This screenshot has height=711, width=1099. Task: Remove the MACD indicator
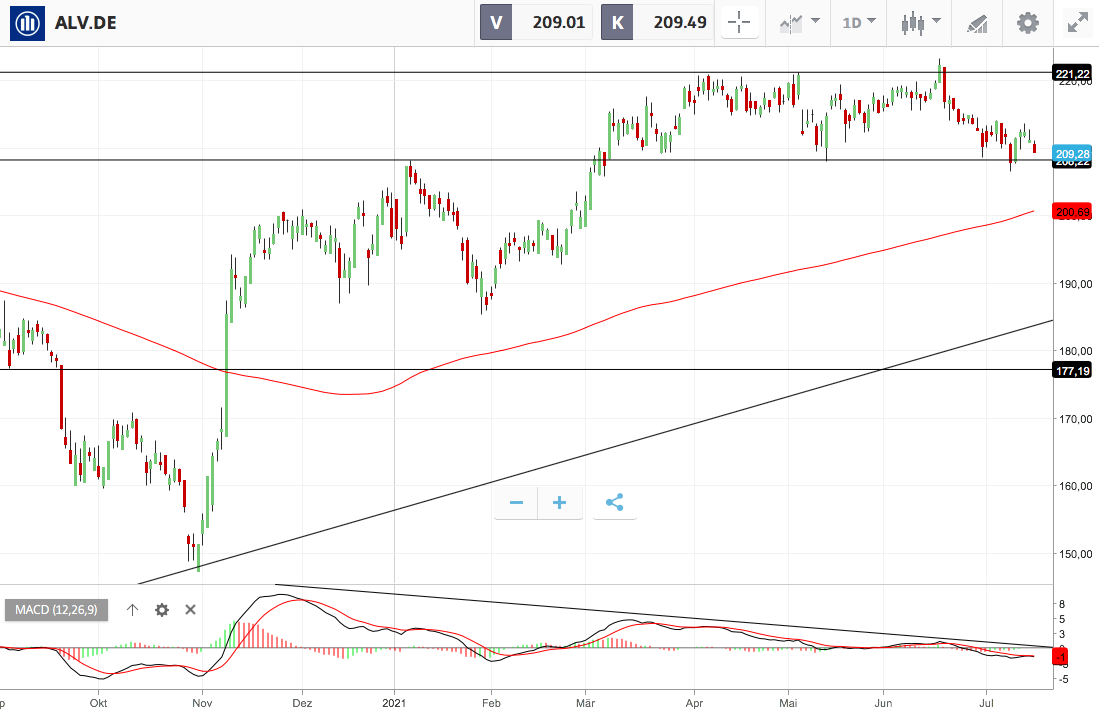point(190,609)
